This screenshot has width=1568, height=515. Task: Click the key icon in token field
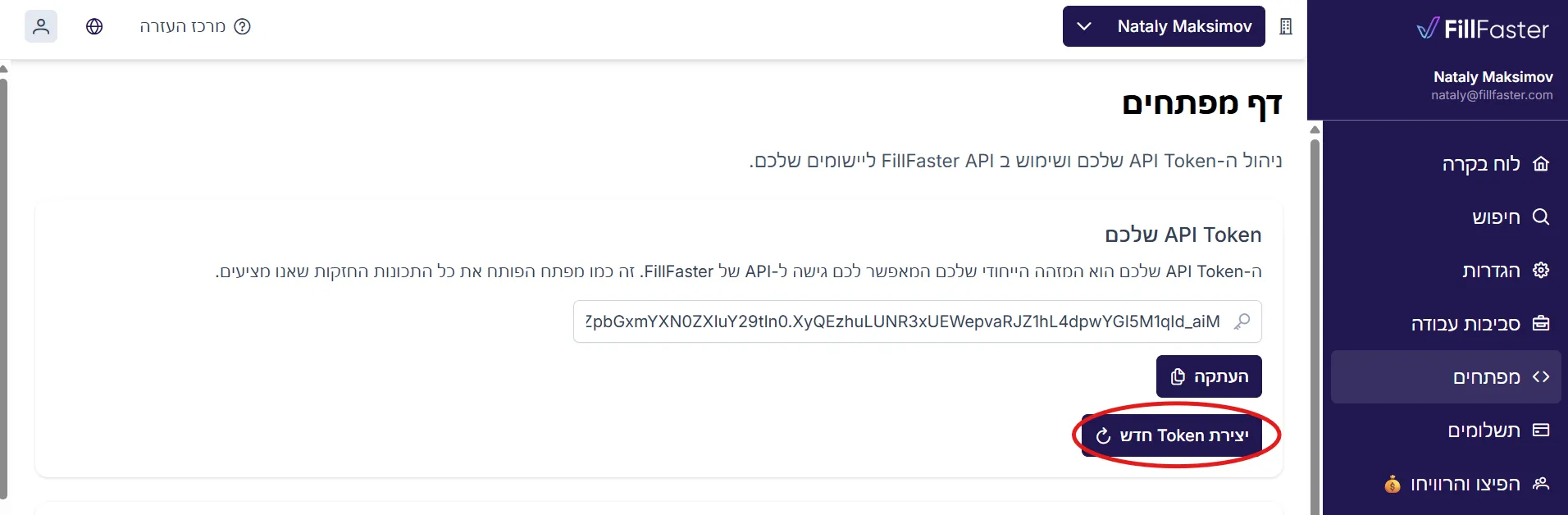click(x=1242, y=321)
